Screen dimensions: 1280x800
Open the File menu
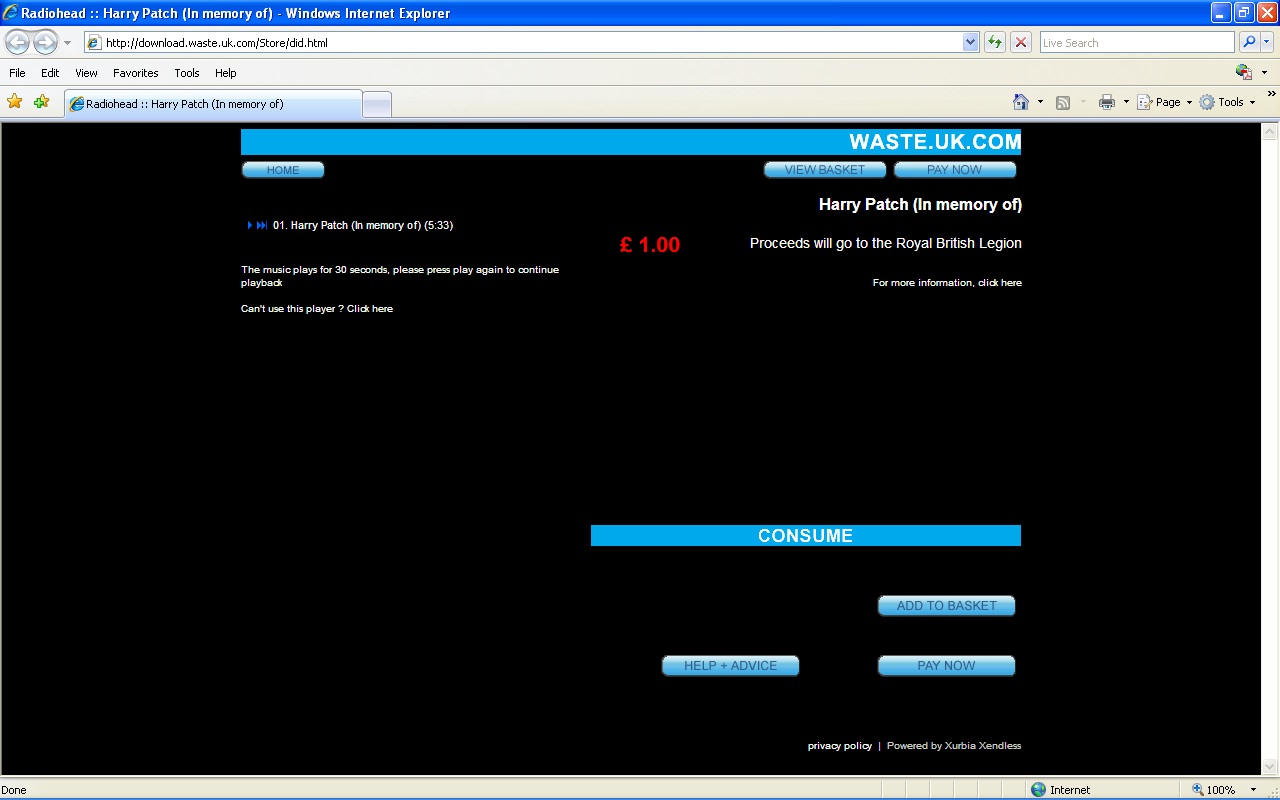coord(17,73)
